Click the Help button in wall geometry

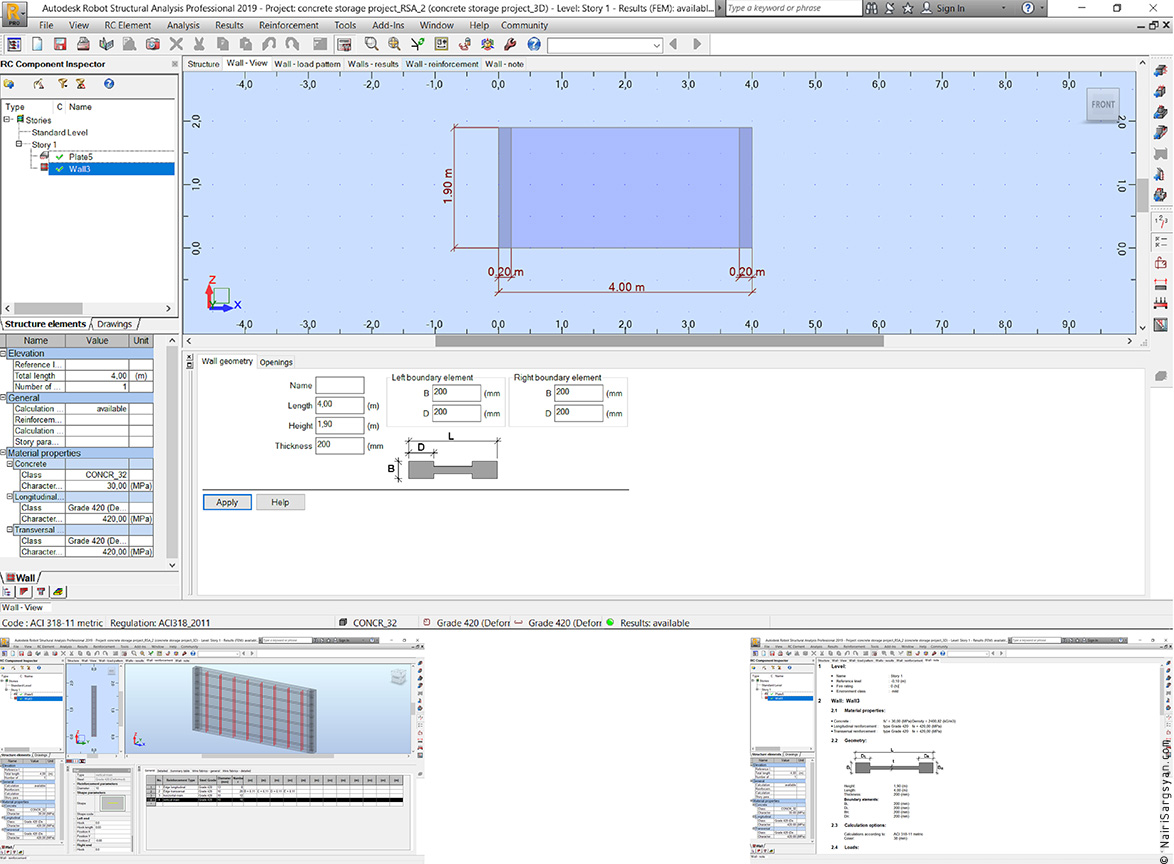[x=280, y=502]
